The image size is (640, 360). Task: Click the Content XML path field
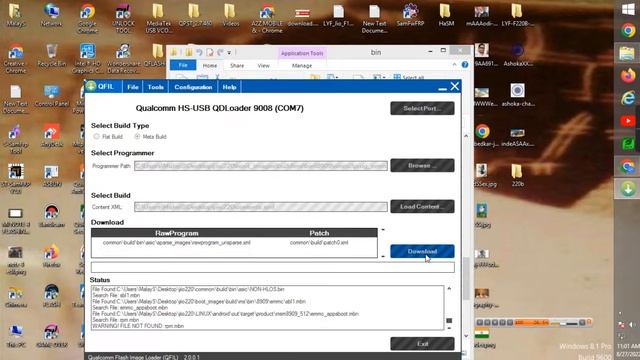coord(261,207)
